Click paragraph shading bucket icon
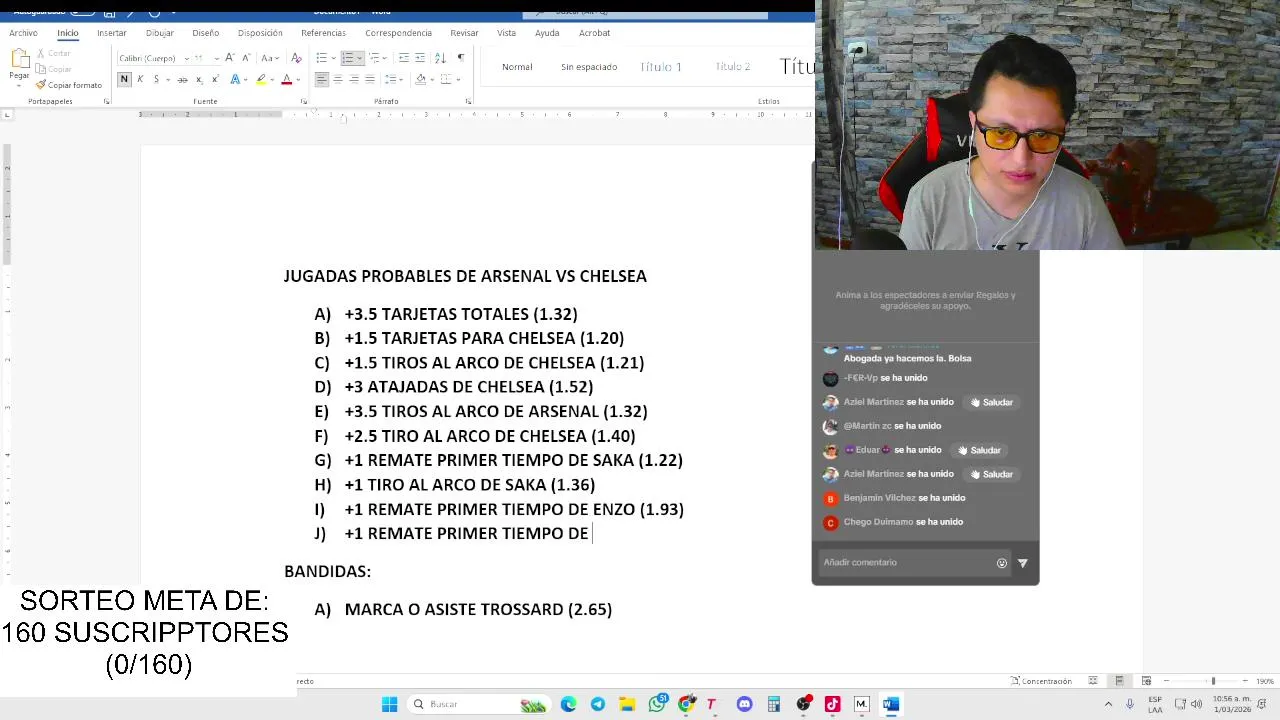This screenshot has width=1280, height=720. [x=420, y=79]
